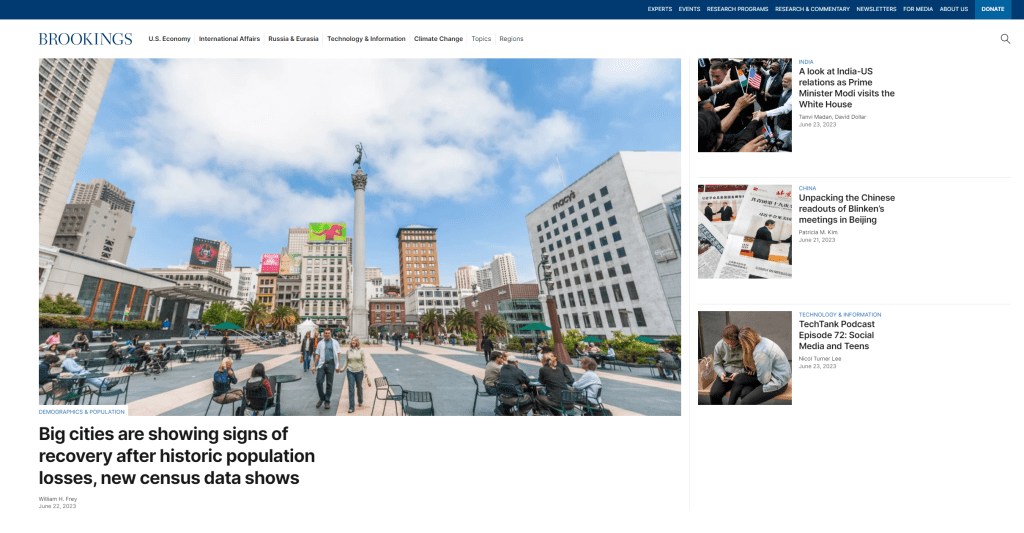Expand the Regions dropdown
This screenshot has width=1024, height=533.
(x=511, y=39)
